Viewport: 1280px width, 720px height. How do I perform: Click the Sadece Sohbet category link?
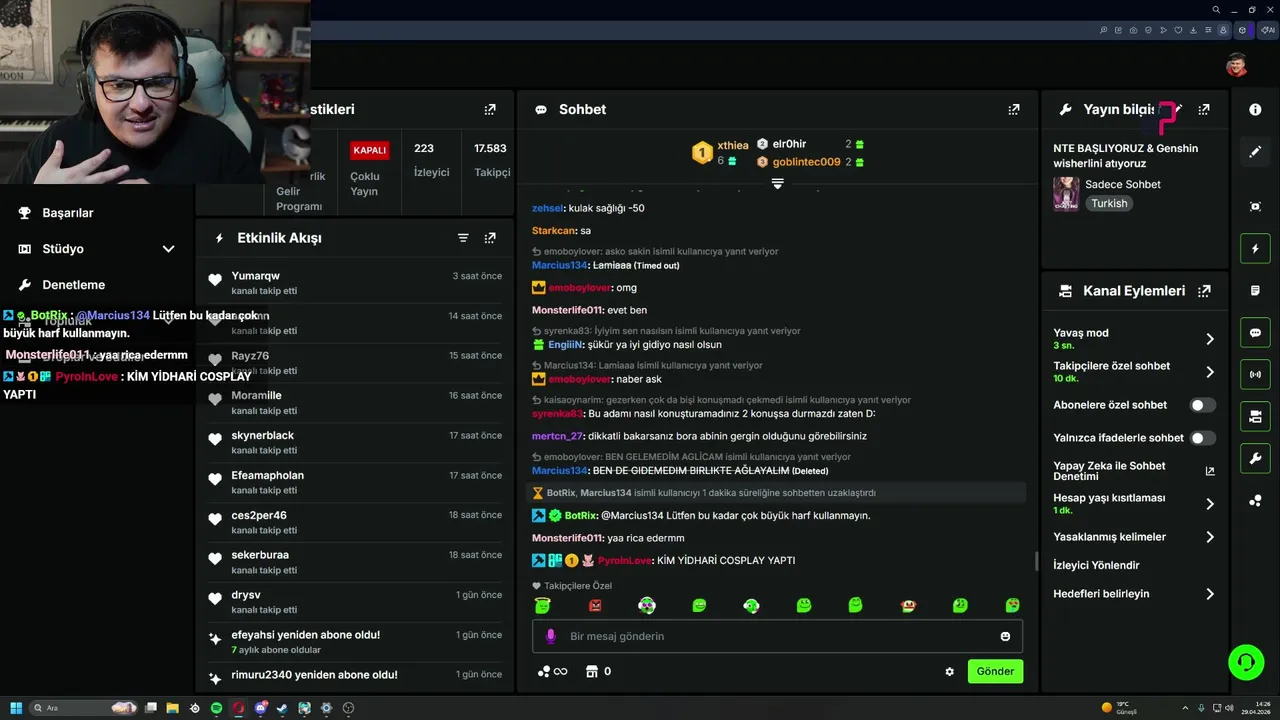[1123, 184]
